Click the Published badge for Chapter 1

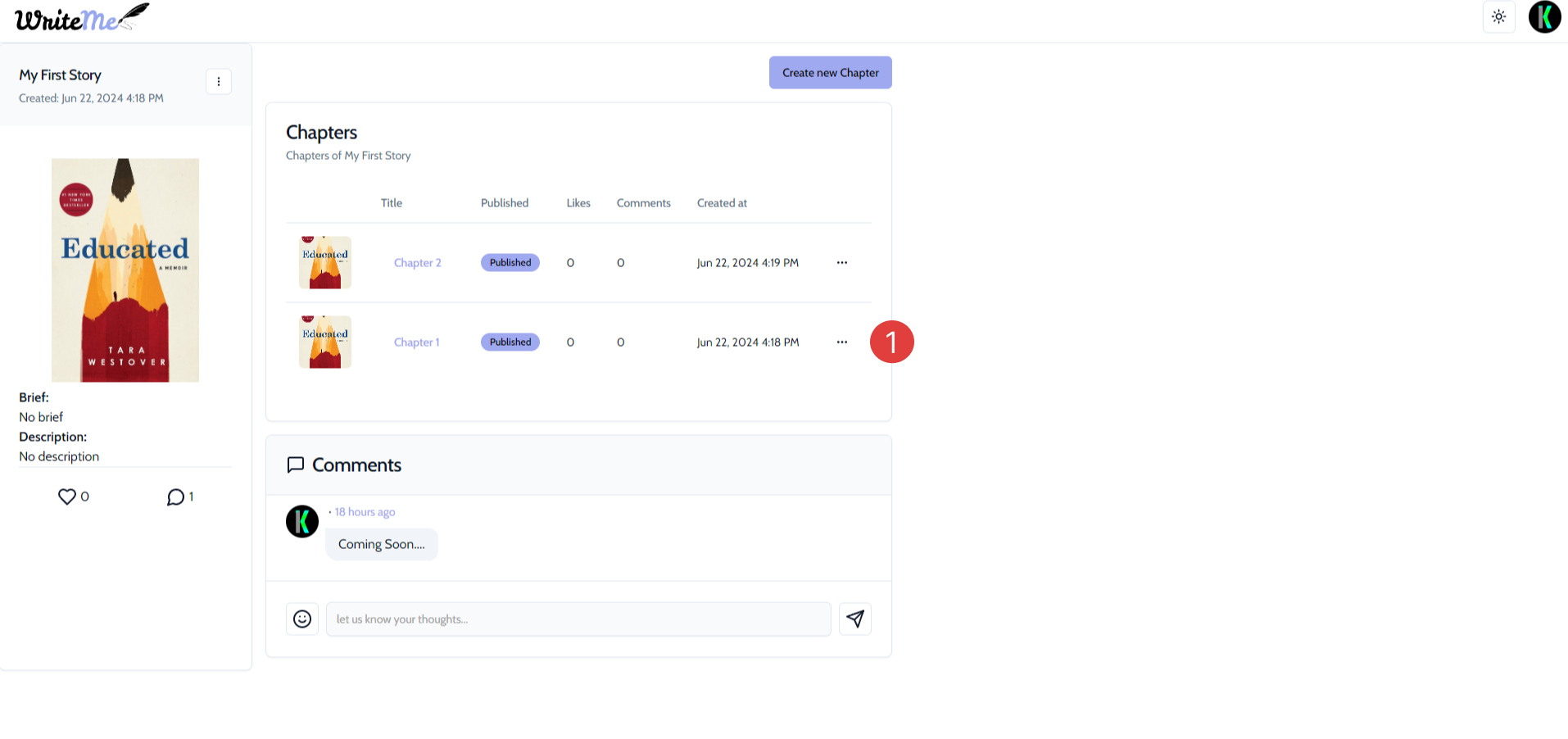point(510,342)
